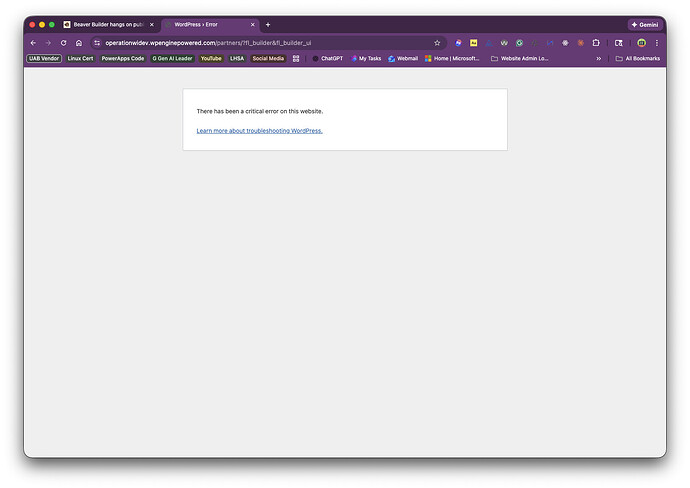
Task: Open the Extensions puzzle piece menu
Action: click(596, 43)
